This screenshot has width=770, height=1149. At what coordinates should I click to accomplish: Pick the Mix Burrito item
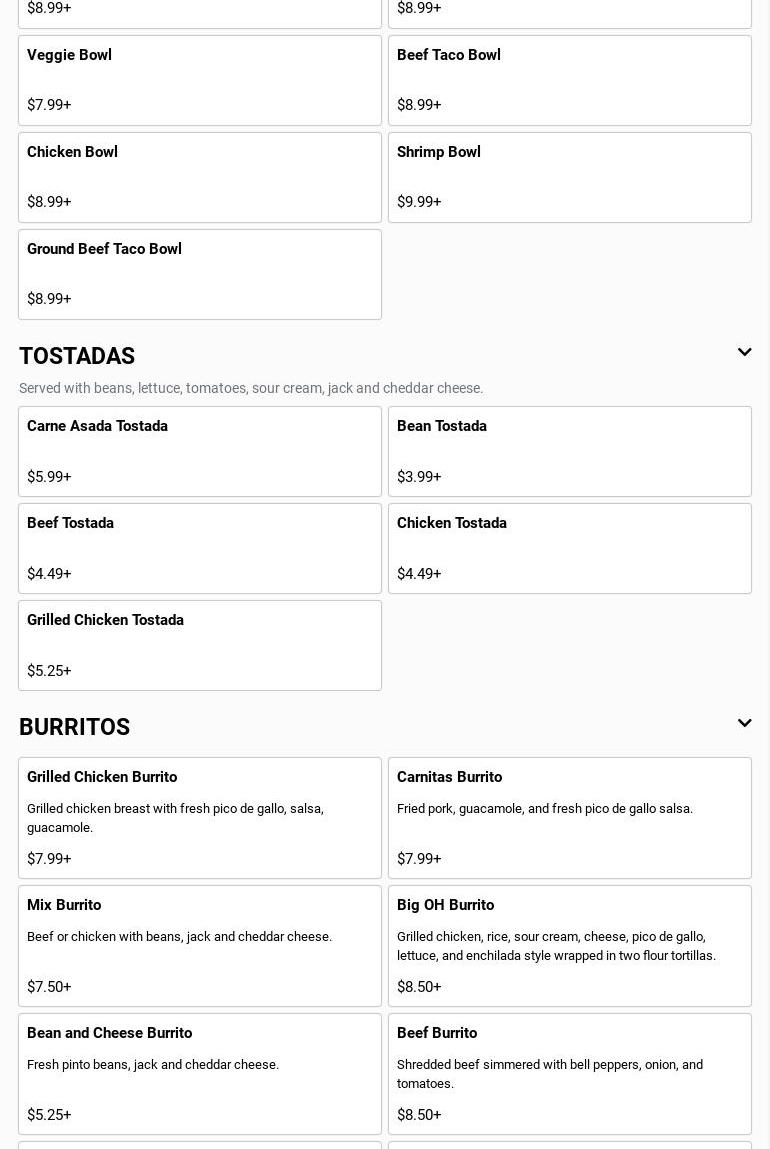[200, 945]
